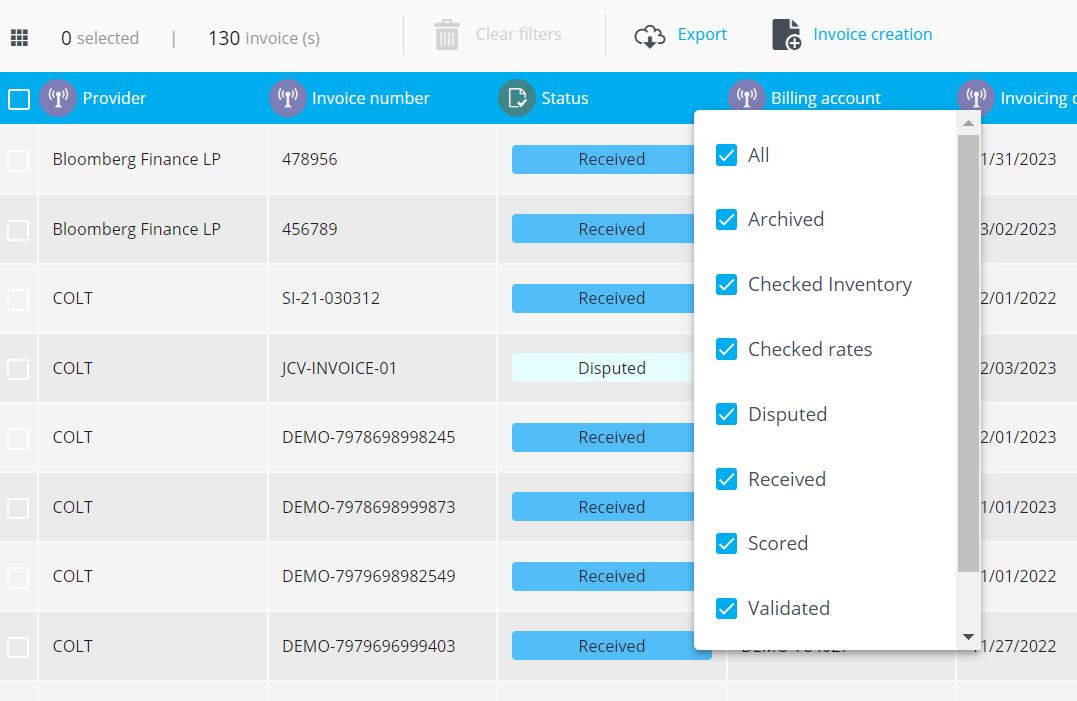Screen dimensions: 1077x701
Task: Toggle the Archived status checkbox
Action: [x=727, y=220]
